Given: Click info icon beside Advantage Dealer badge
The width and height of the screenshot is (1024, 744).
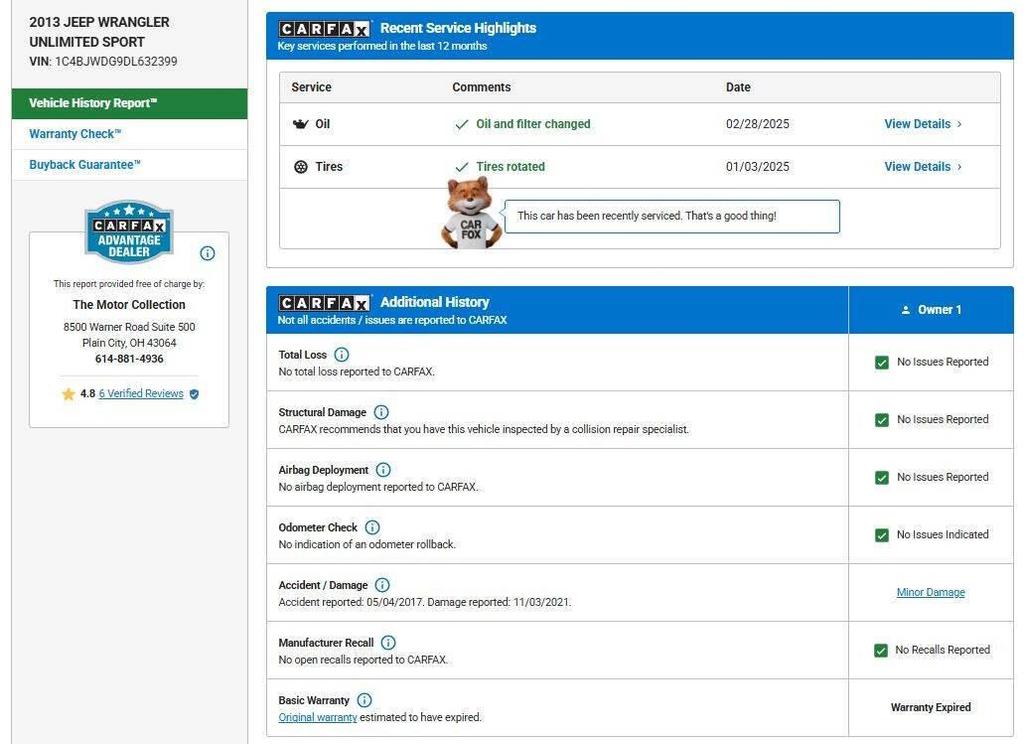Looking at the screenshot, I should (207, 253).
